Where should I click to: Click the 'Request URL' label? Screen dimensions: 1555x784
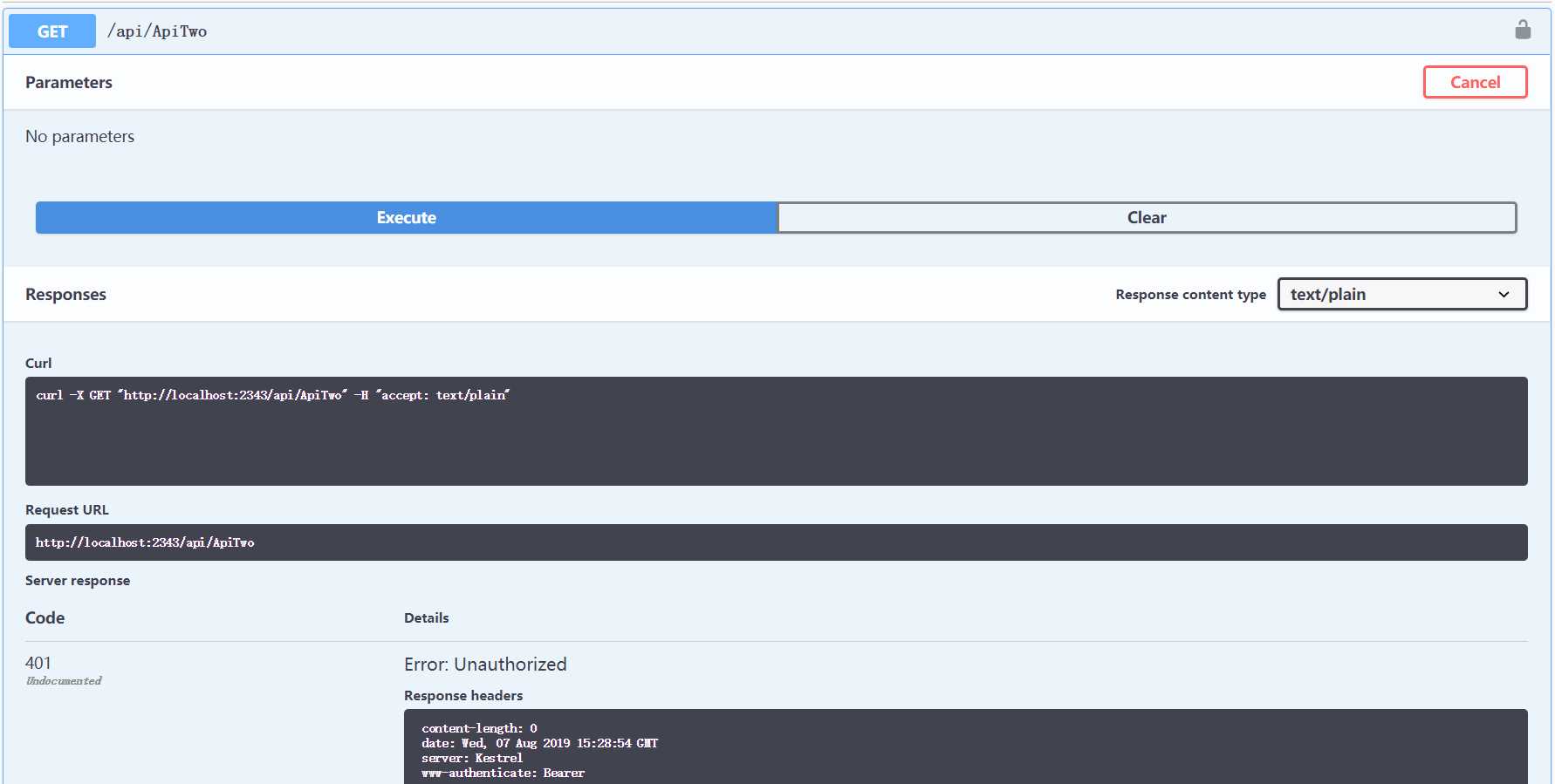[x=67, y=509]
